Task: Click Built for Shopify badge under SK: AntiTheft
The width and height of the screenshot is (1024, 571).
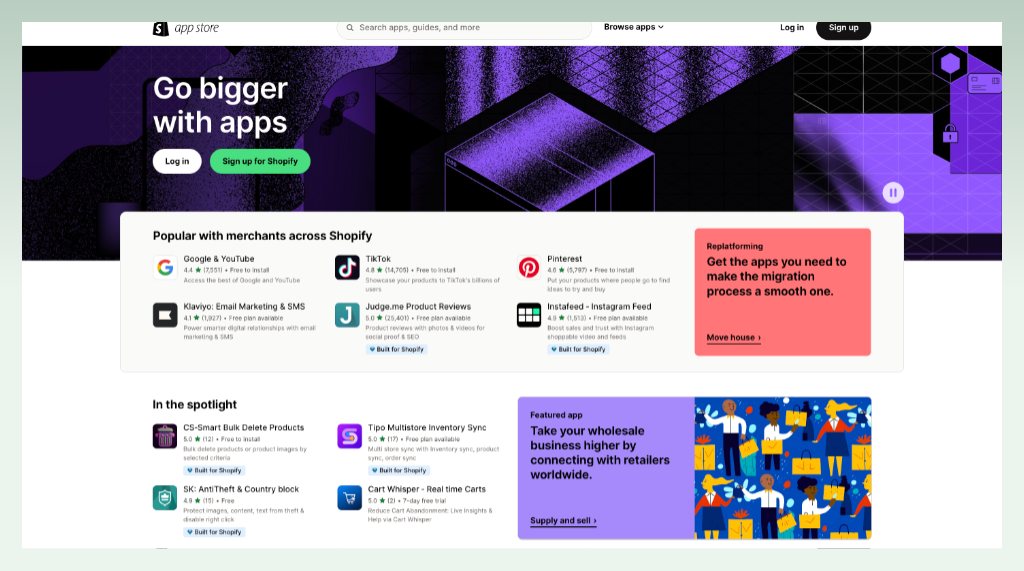Action: [x=214, y=532]
